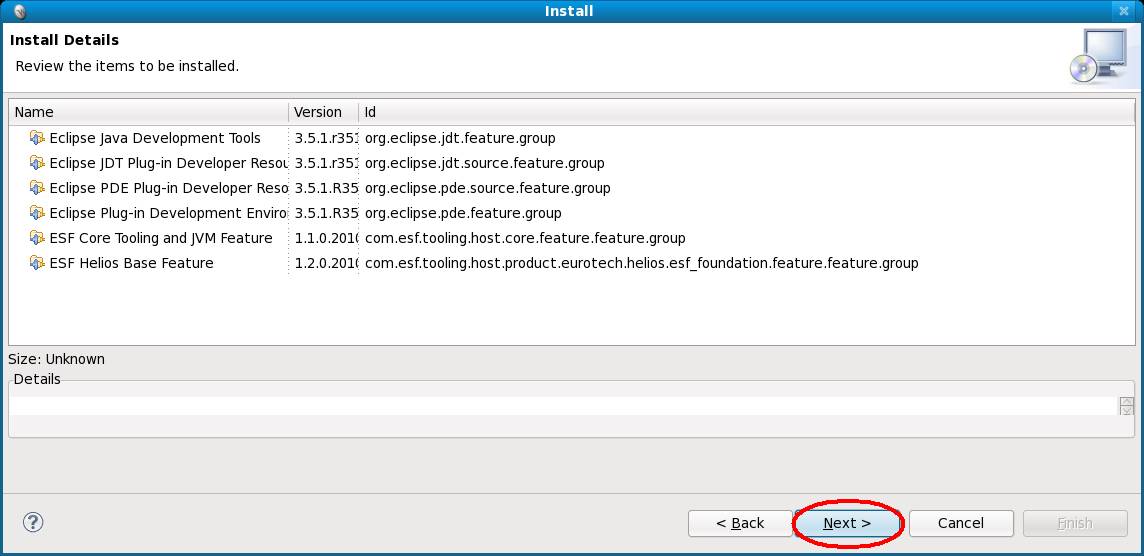Sort the list by the Id column
This screenshot has height=556, width=1144.
click(x=747, y=112)
